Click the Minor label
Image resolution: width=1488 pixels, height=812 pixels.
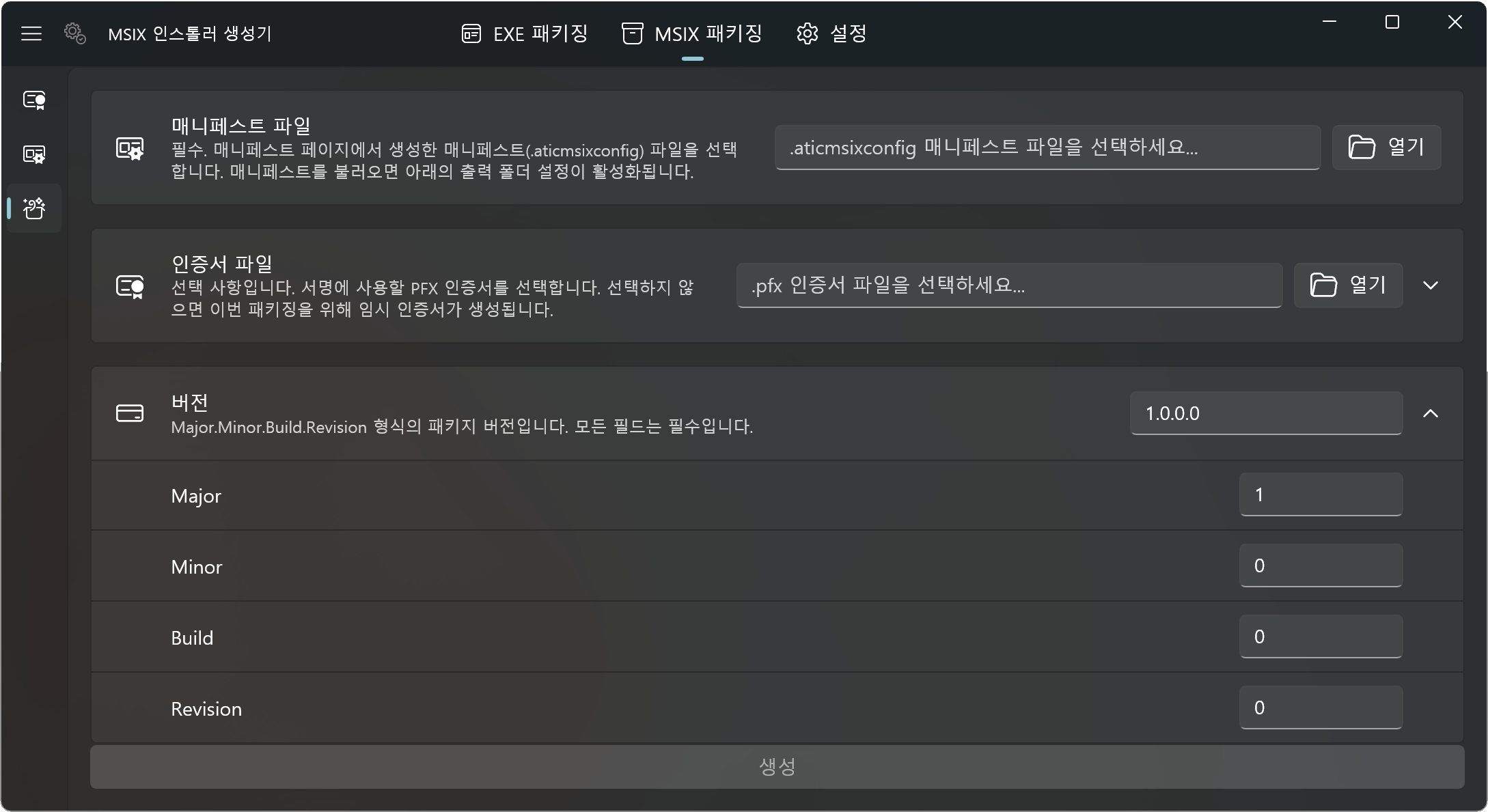197,567
